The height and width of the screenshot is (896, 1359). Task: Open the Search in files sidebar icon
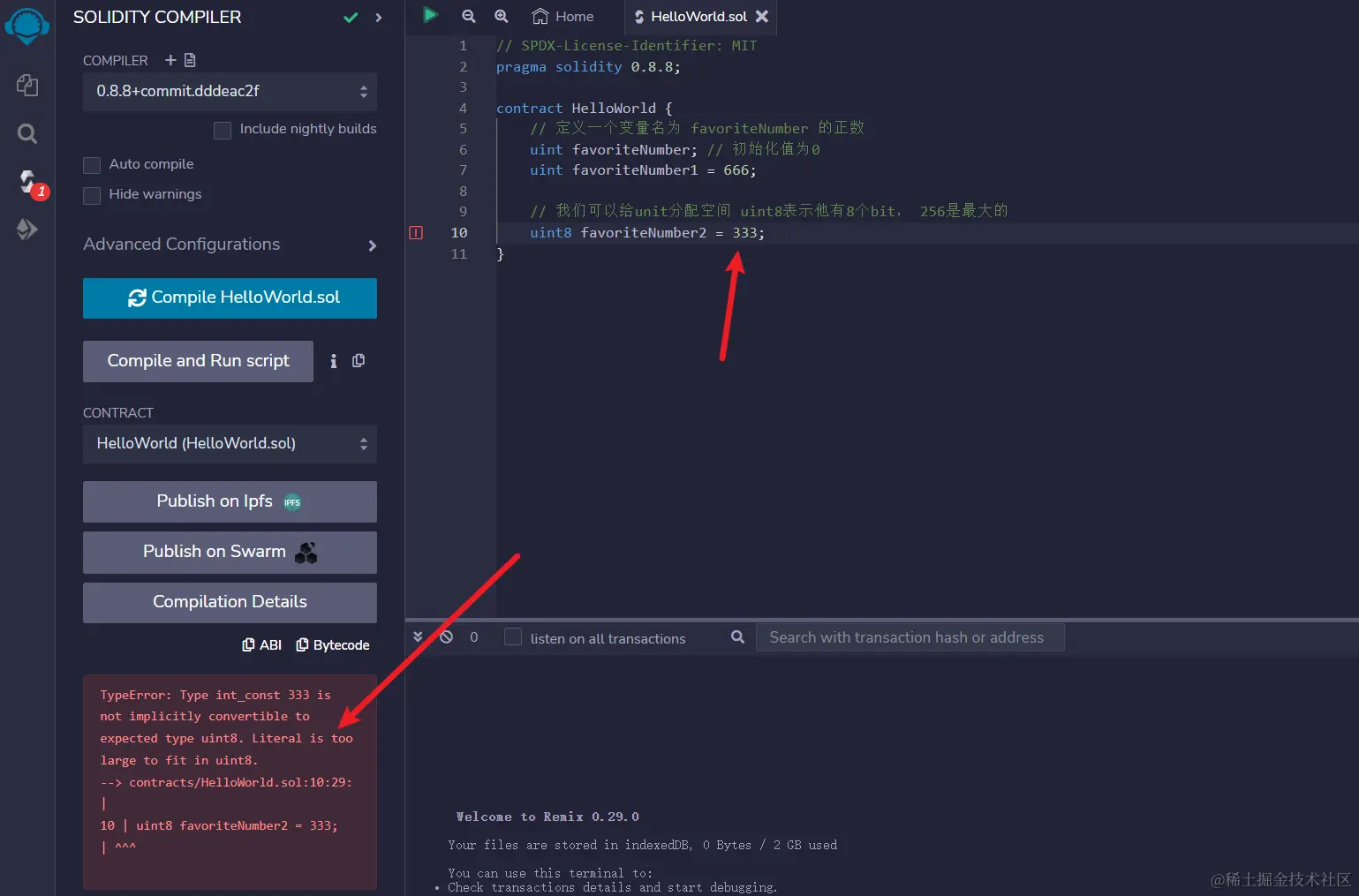(27, 134)
